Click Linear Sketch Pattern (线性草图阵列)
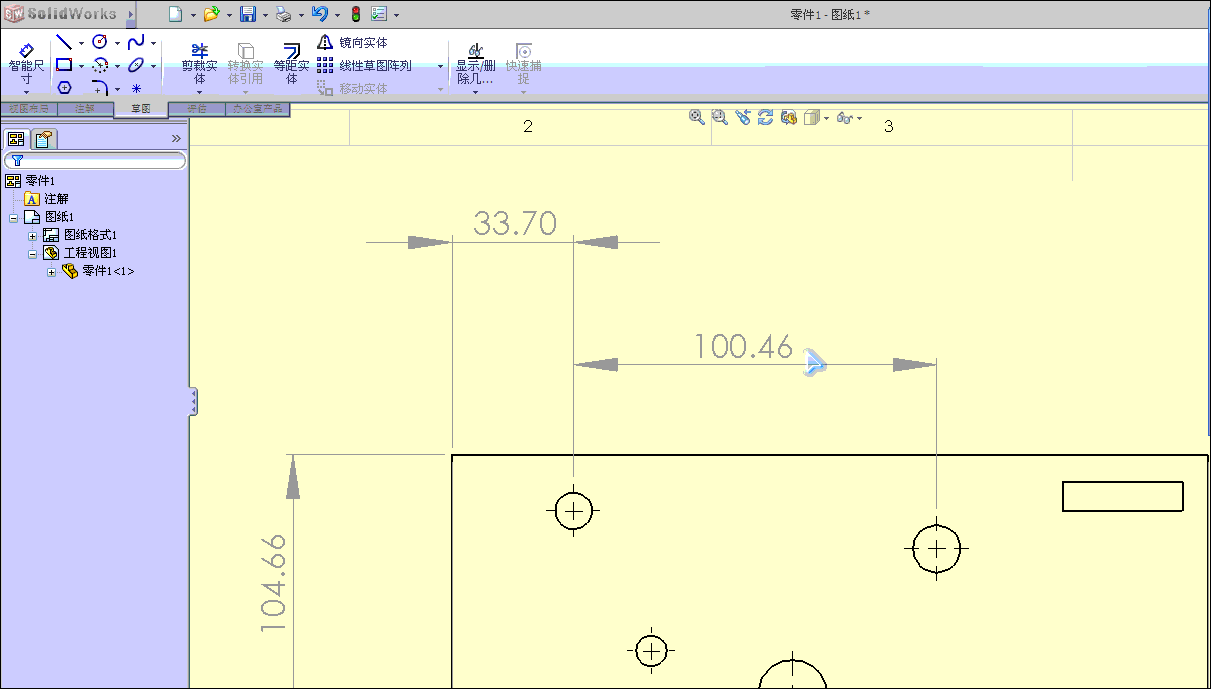Screen dimensions: 1211x689 pyautogui.click(x=364, y=65)
